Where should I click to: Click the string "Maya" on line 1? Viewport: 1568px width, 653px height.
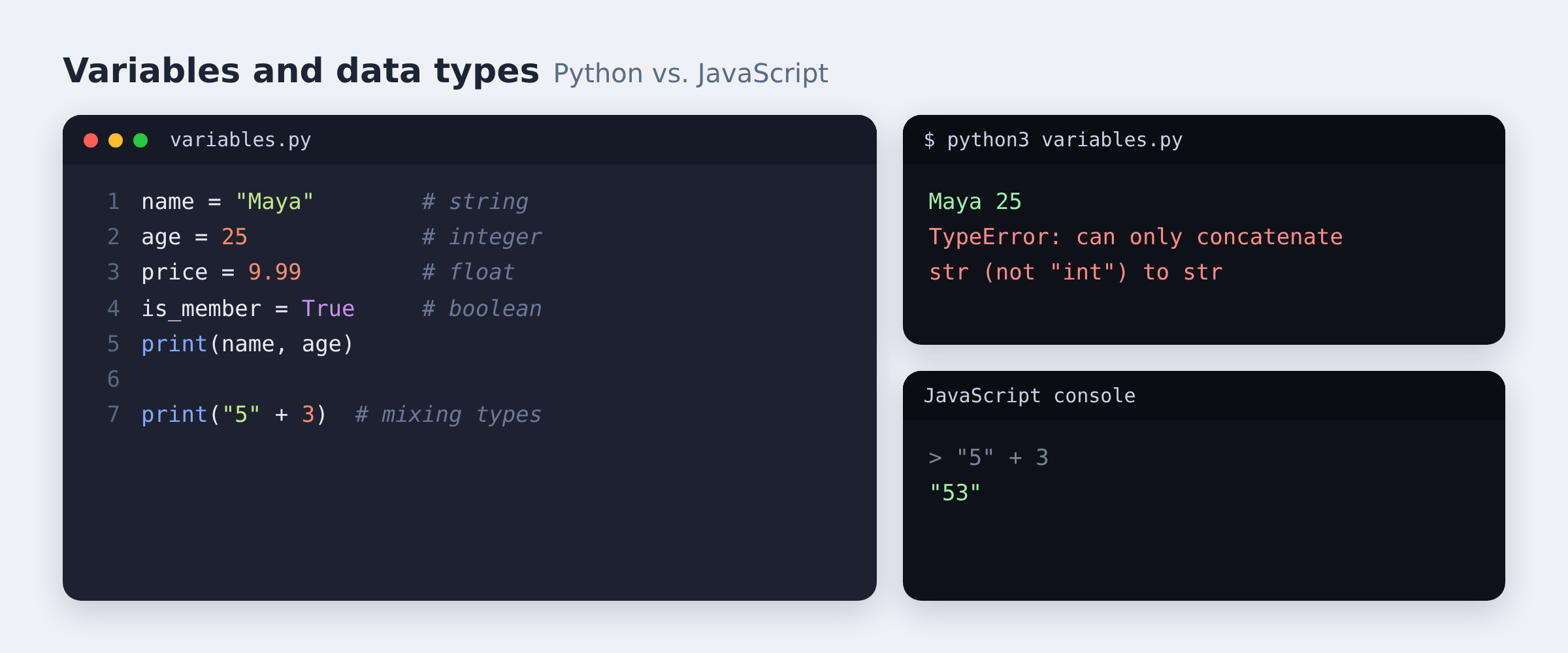point(274,201)
